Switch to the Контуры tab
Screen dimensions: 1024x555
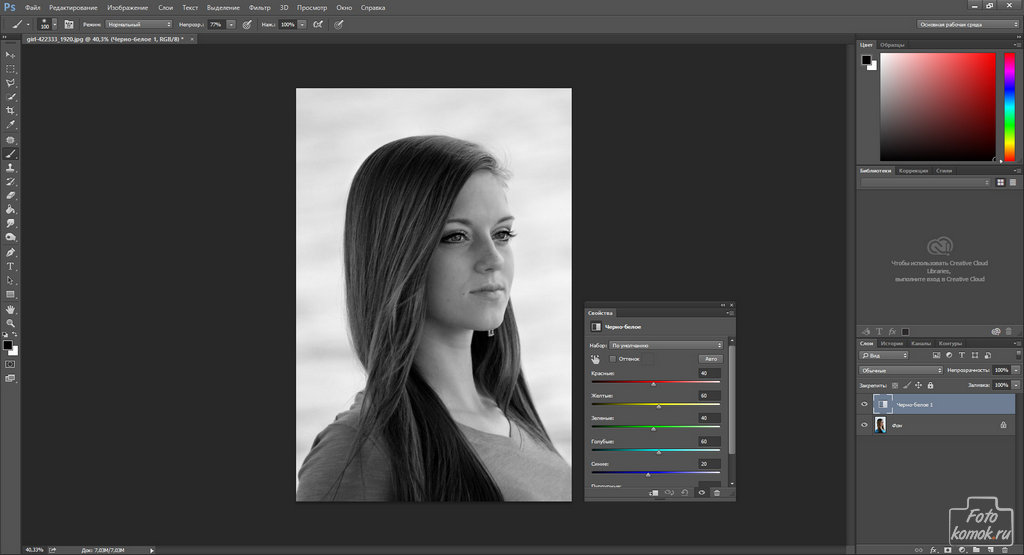tap(950, 343)
